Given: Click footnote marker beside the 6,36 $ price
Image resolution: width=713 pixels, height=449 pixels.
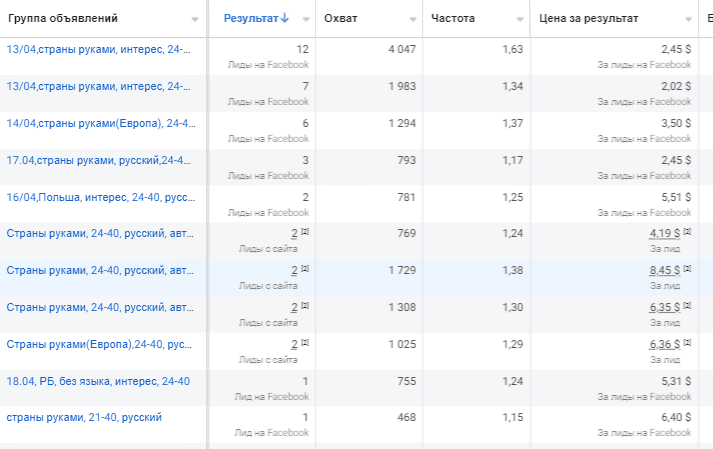Looking at the screenshot, I should point(687,342).
